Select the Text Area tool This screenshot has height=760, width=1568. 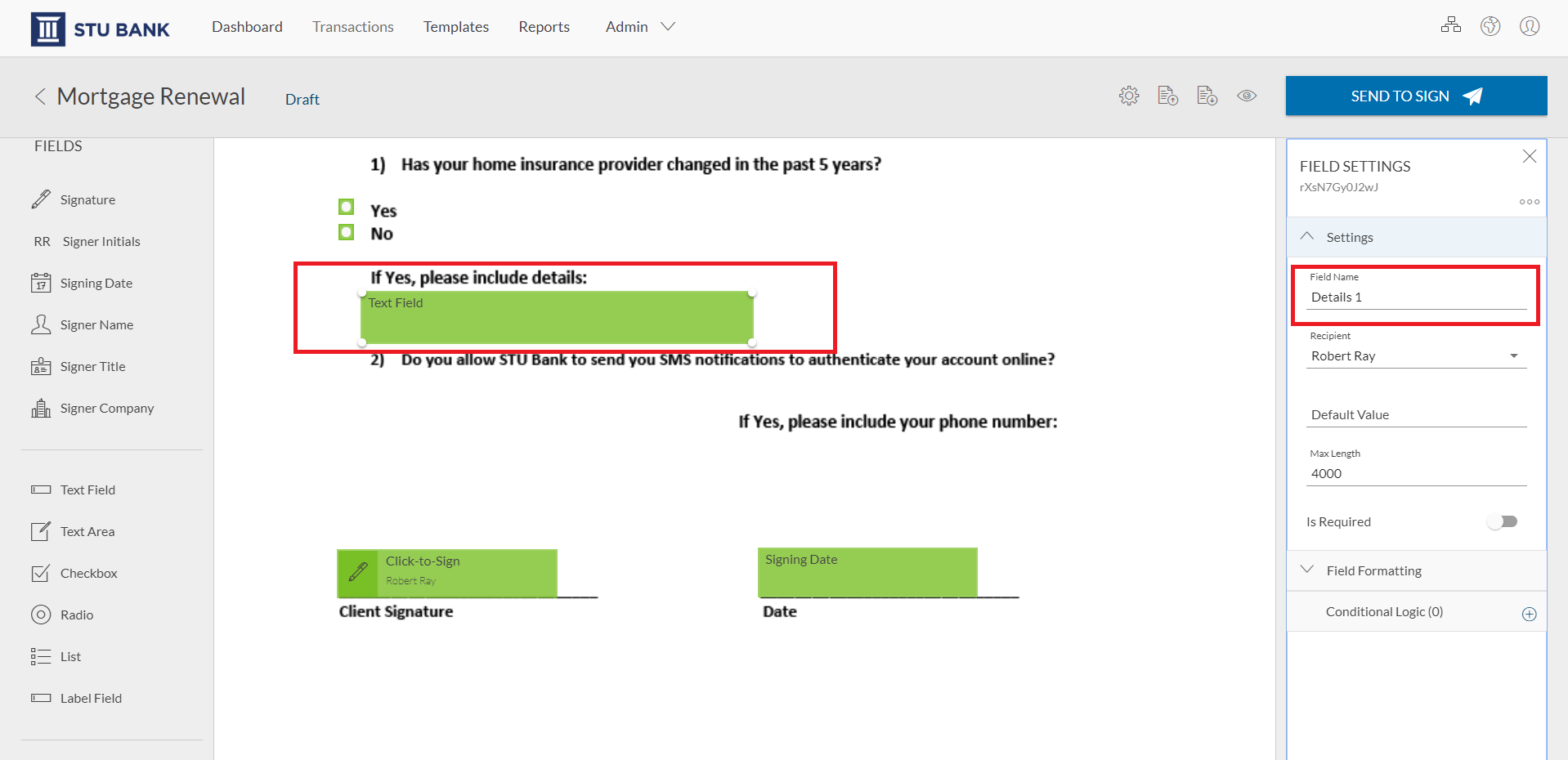coord(73,531)
